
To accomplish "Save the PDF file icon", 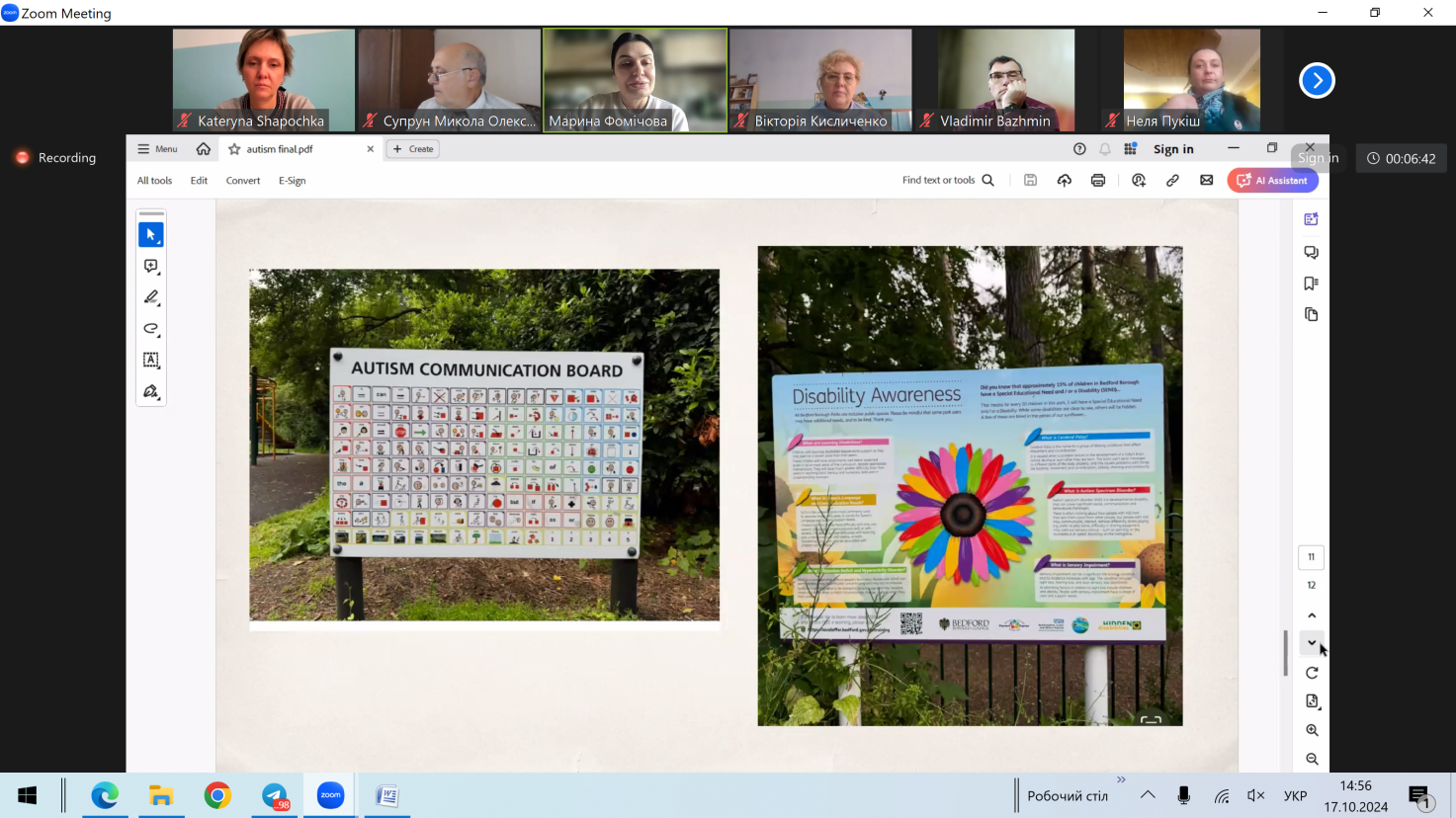I will [x=1030, y=180].
